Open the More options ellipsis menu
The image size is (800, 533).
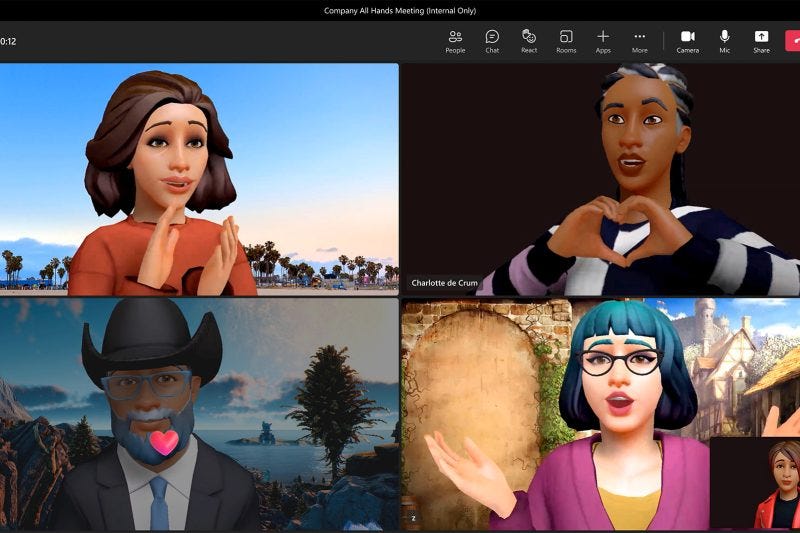tap(639, 41)
